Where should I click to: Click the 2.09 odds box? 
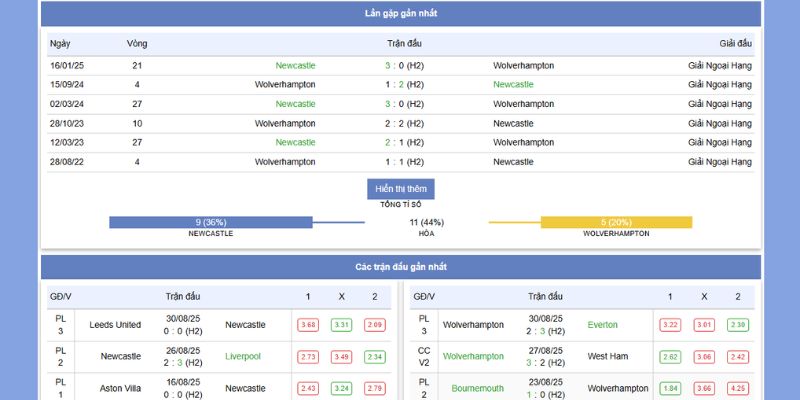pos(375,325)
